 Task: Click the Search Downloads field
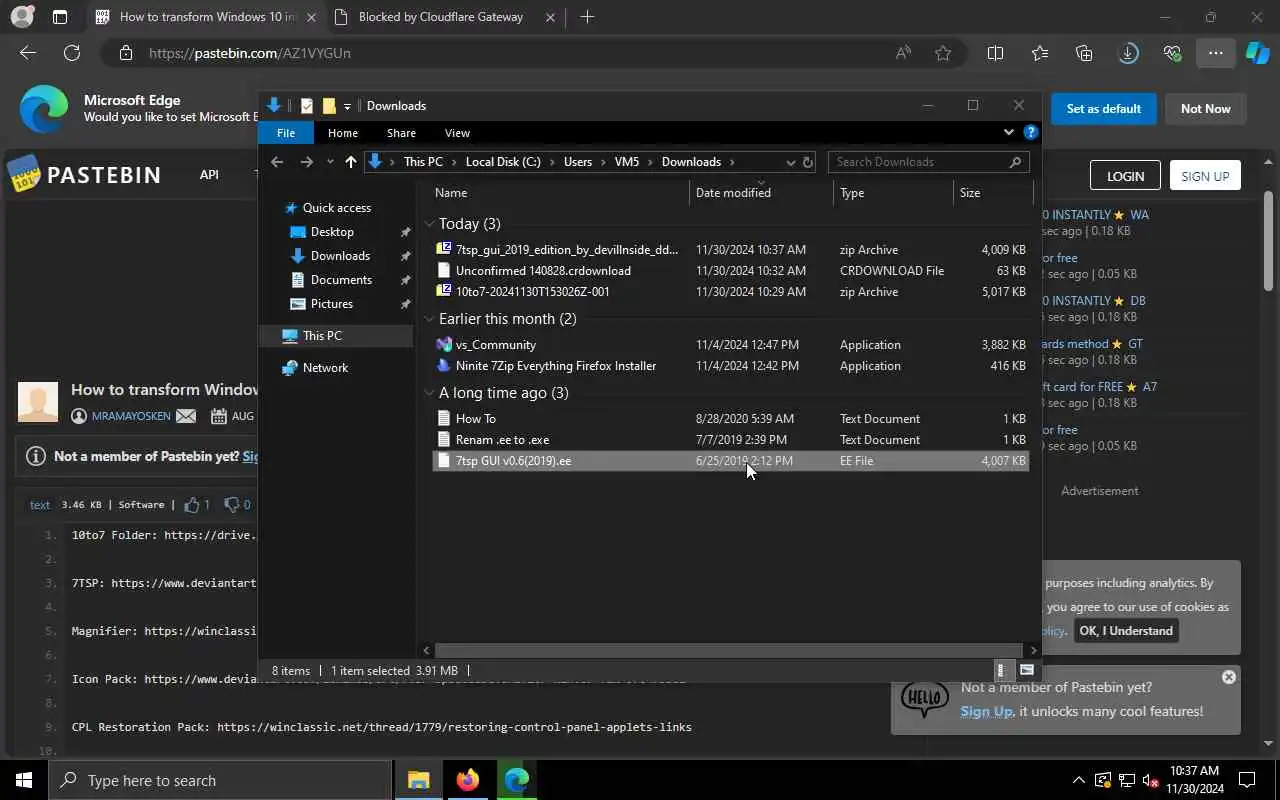928,162
